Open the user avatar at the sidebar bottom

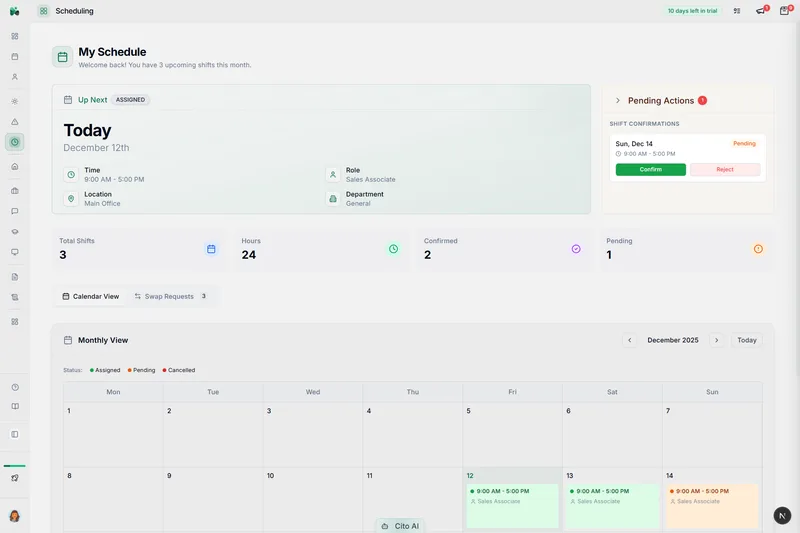point(14,516)
